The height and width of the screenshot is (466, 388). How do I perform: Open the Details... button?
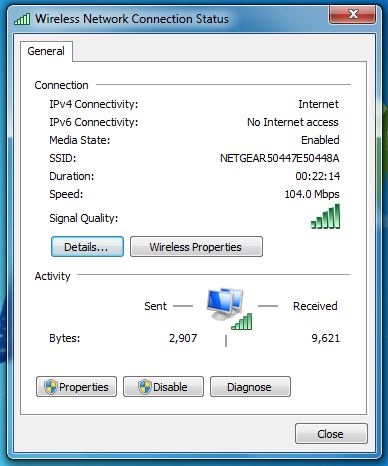click(x=87, y=247)
